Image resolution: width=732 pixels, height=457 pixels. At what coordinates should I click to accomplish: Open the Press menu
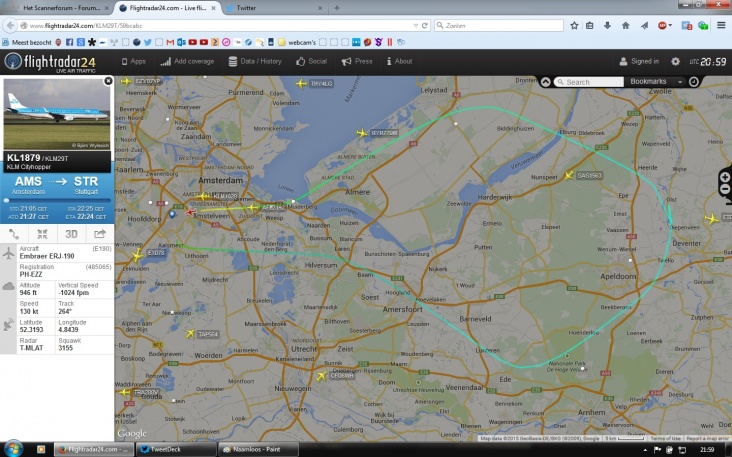[357, 61]
